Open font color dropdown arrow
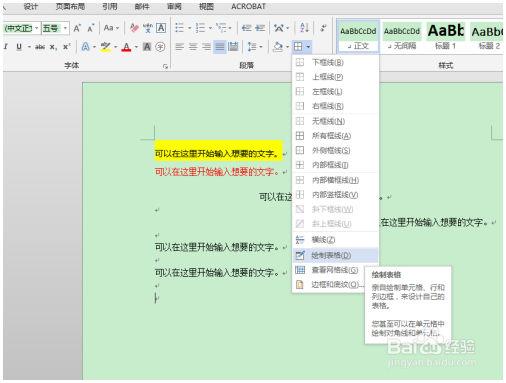 [x=136, y=47]
